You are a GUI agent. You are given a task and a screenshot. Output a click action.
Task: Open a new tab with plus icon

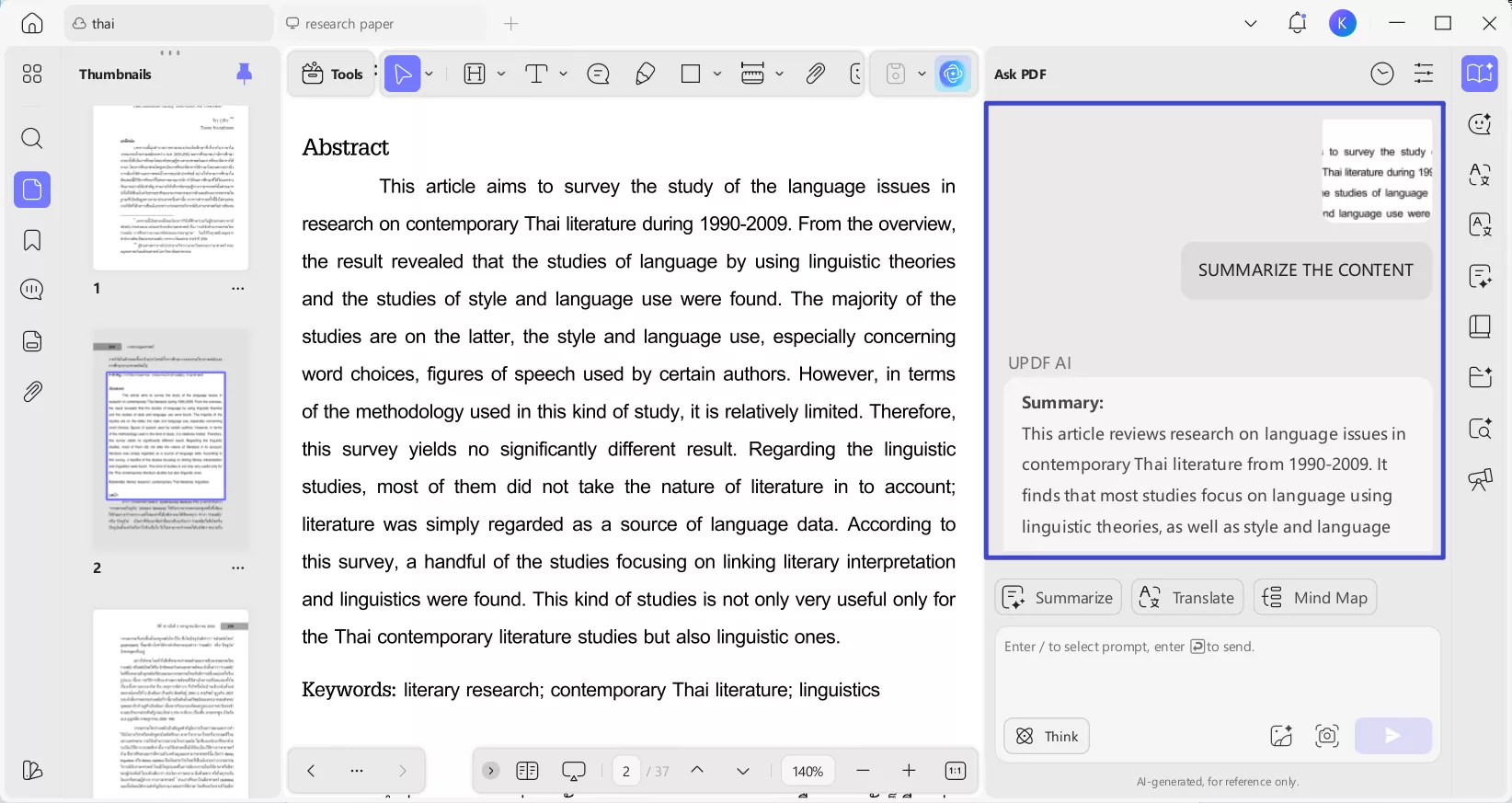click(x=511, y=23)
